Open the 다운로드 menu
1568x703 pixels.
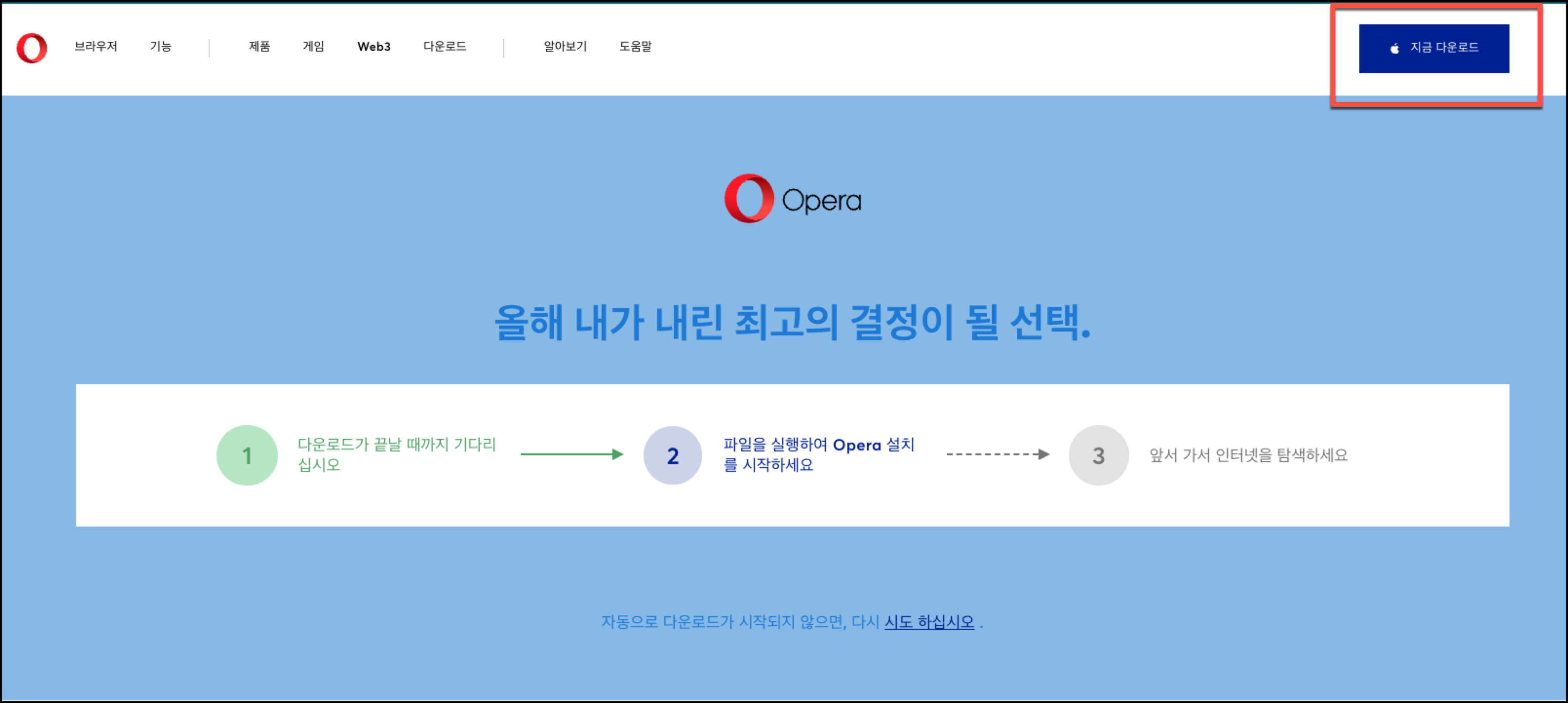444,46
